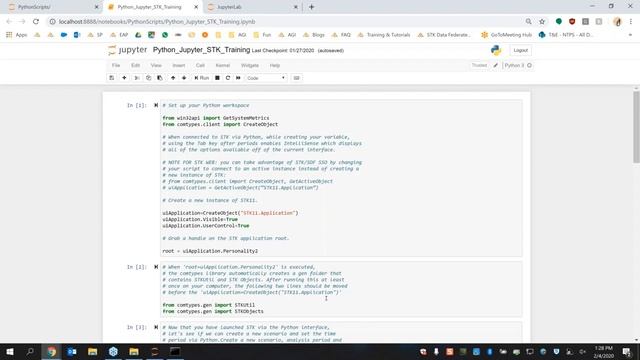Open the command prompt from taskbar
Viewport: 640px width, 360px height.
pyautogui.click(x=175, y=351)
